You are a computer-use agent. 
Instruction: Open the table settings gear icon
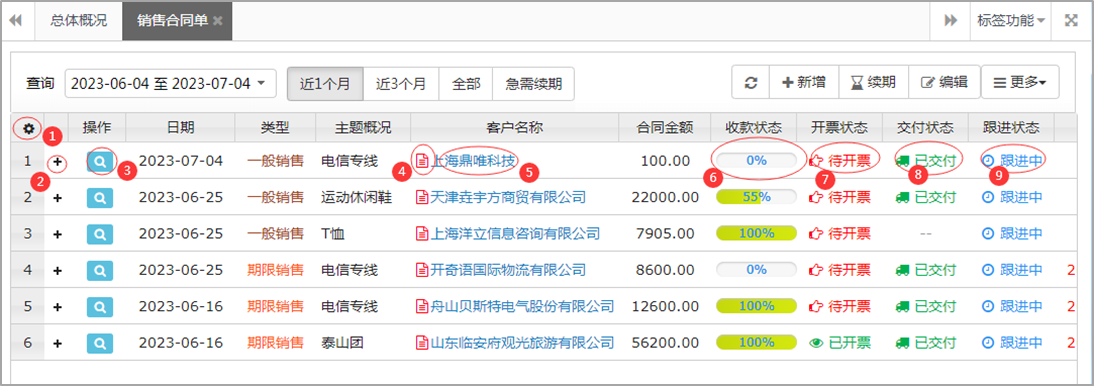(x=29, y=129)
